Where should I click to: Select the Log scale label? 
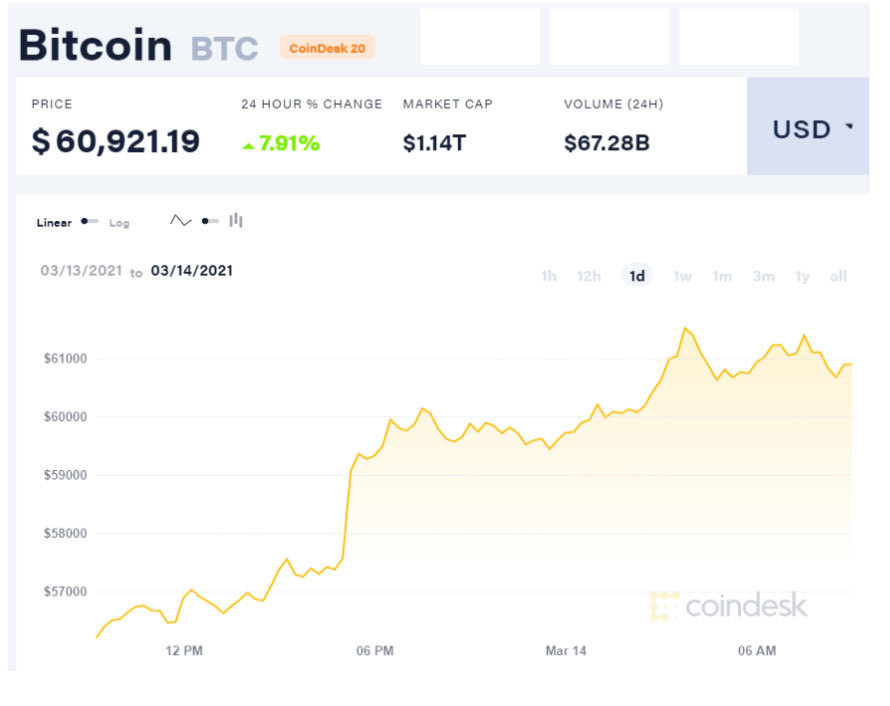[x=119, y=223]
